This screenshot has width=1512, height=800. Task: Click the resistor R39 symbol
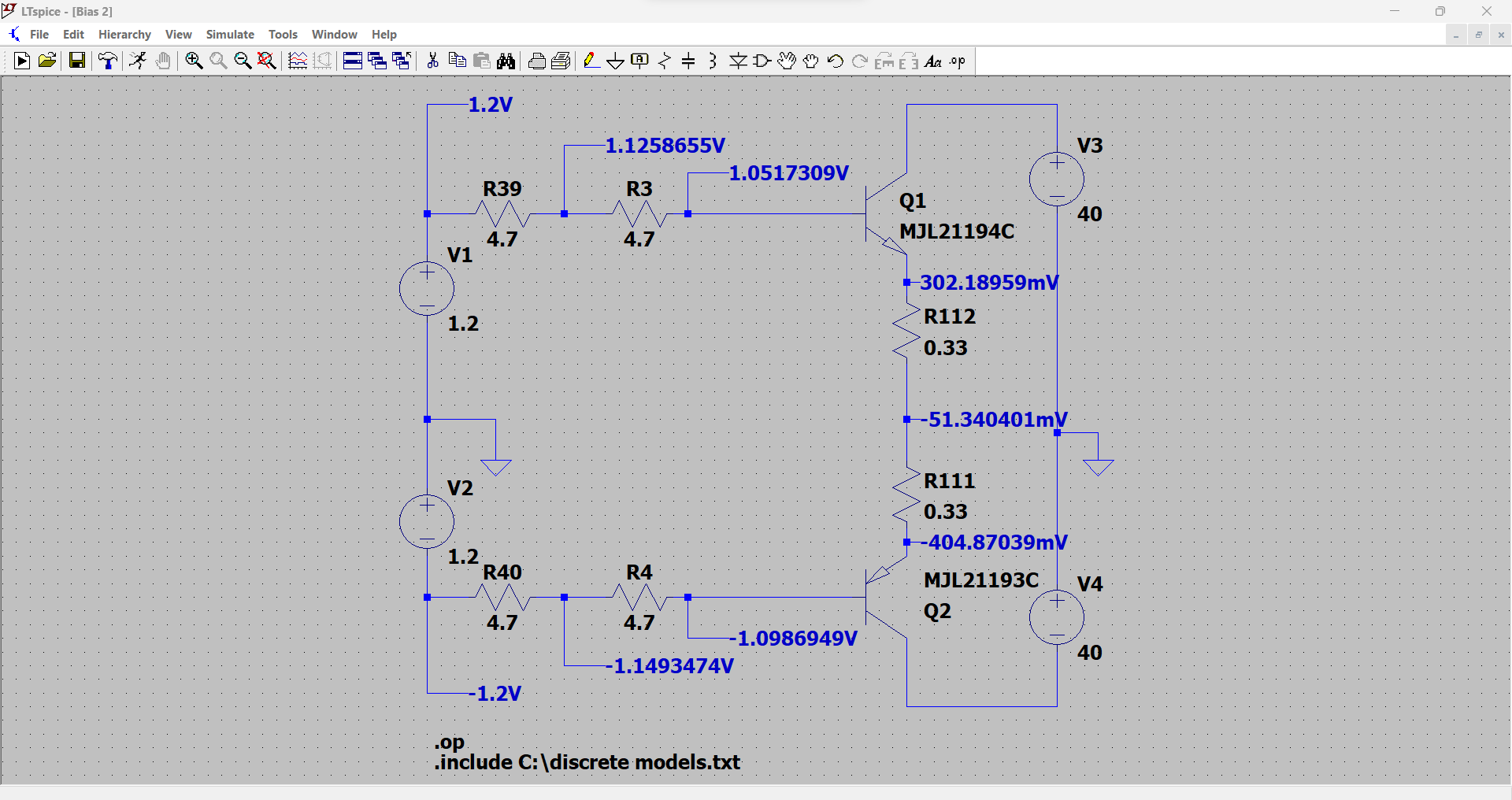(502, 213)
